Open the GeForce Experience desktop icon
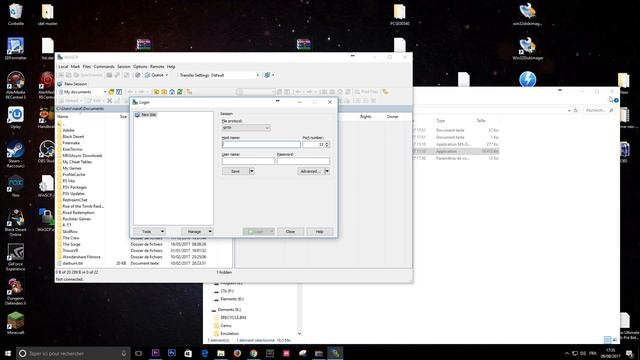 pyautogui.click(x=16, y=257)
